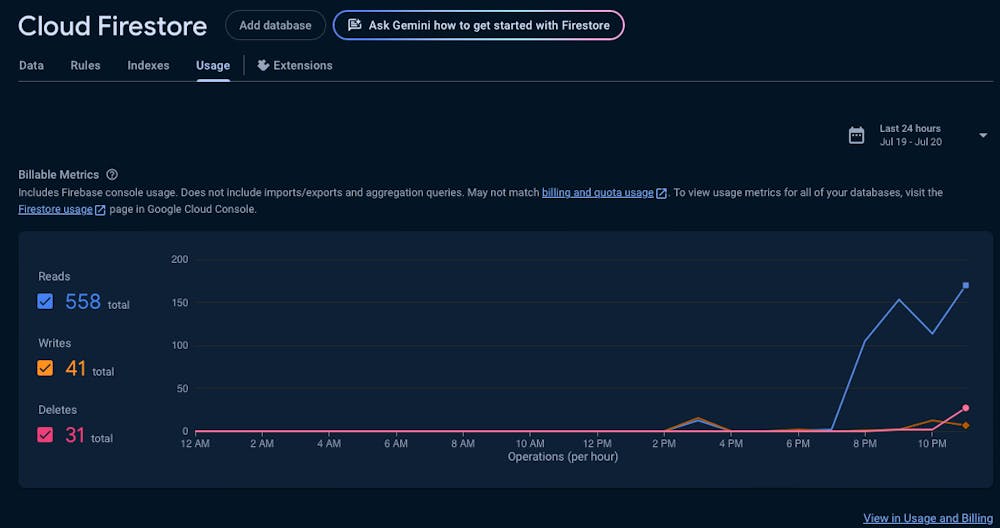Image resolution: width=1000 pixels, height=528 pixels.
Task: Click the blue Reads endpoint square marker
Action: click(x=966, y=285)
